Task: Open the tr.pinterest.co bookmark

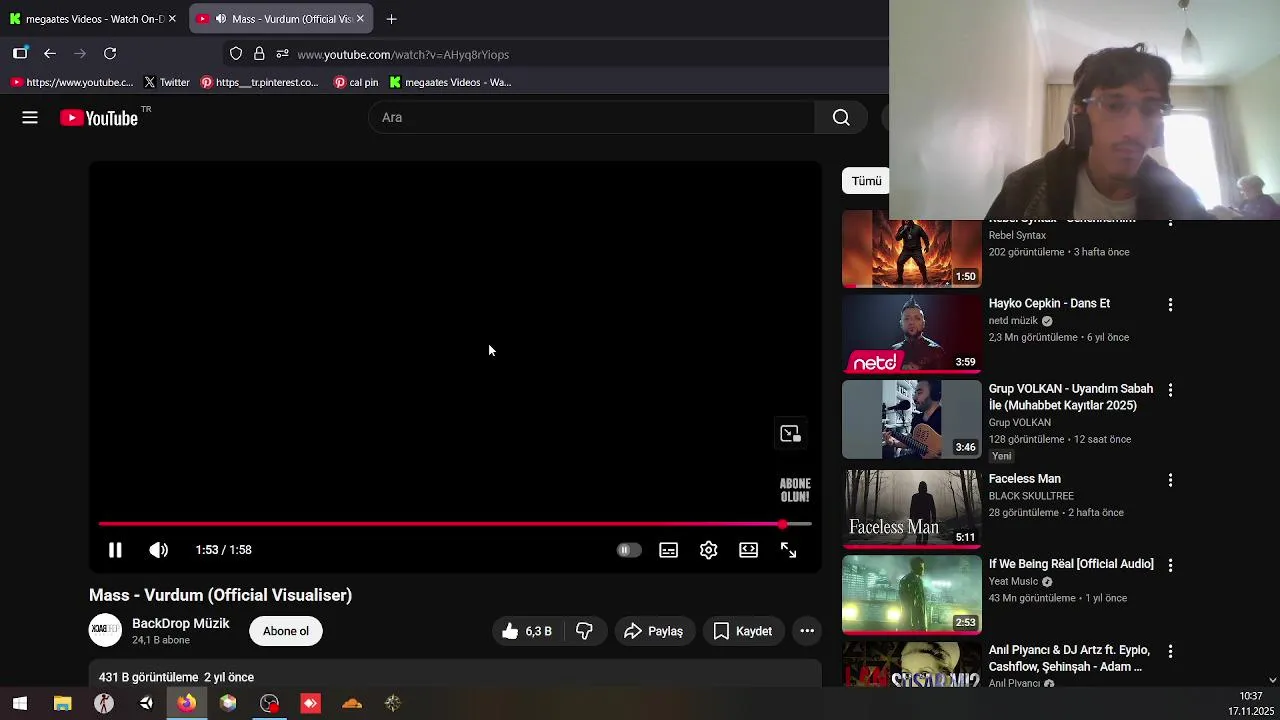Action: pos(259,82)
